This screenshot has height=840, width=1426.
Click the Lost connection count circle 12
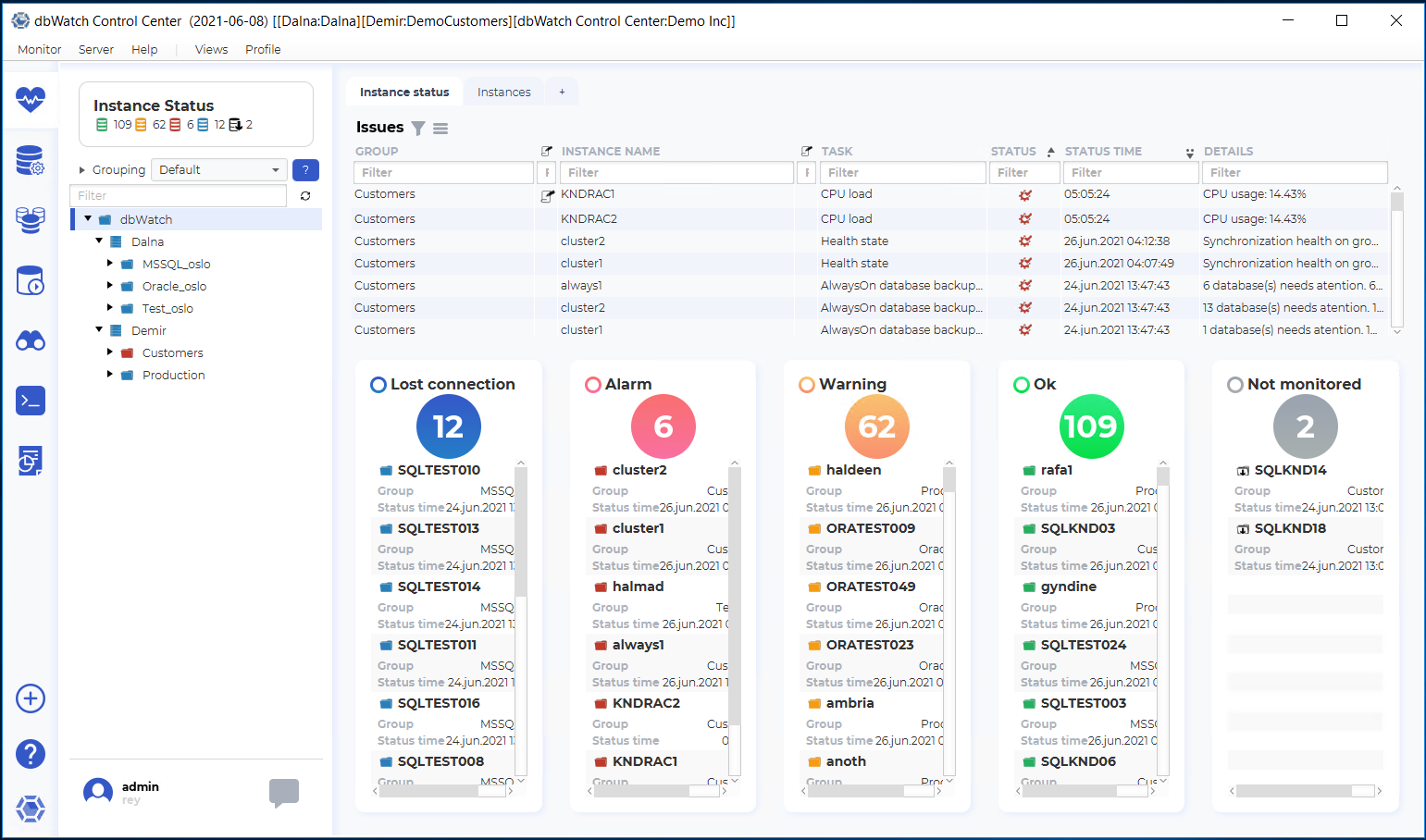click(449, 426)
